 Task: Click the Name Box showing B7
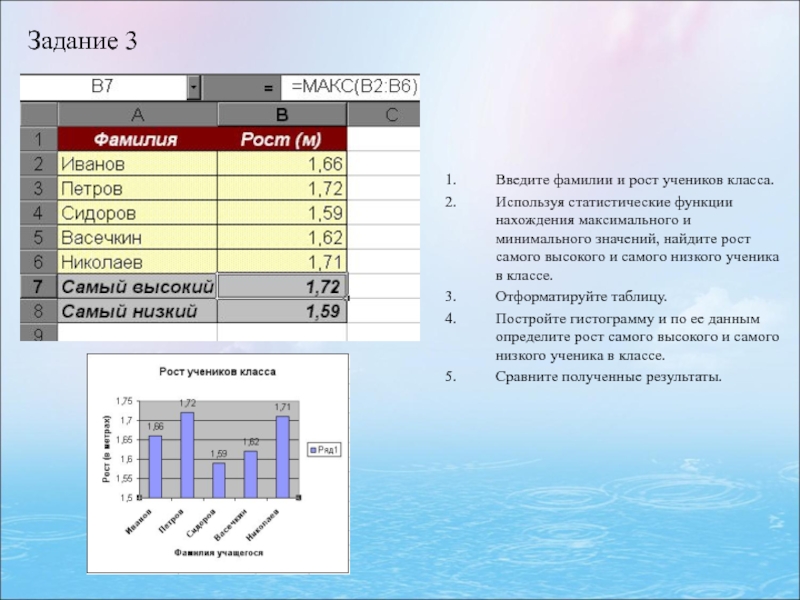pyautogui.click(x=105, y=88)
